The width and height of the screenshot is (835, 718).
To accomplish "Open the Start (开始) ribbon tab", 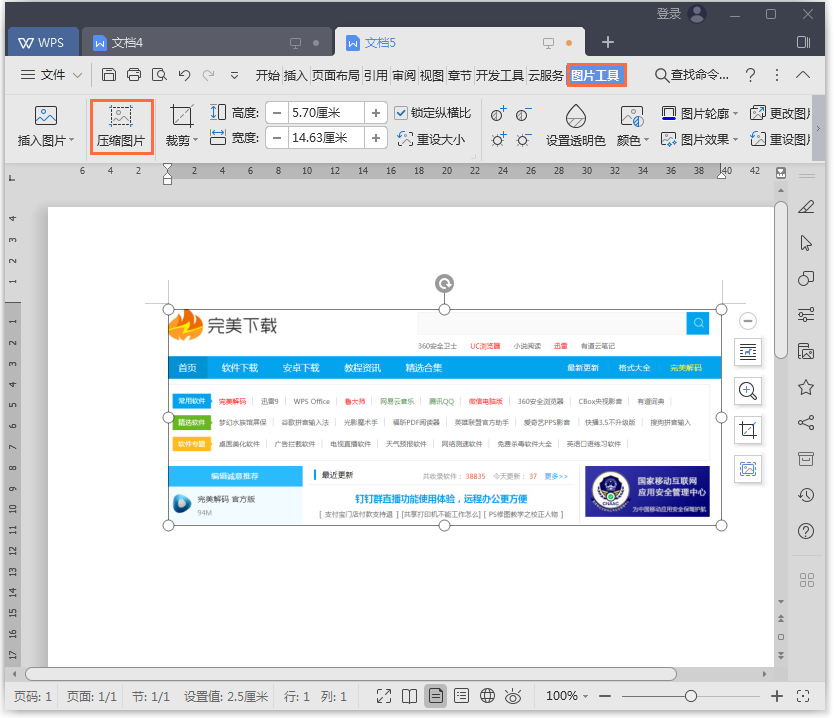I will click(267, 76).
